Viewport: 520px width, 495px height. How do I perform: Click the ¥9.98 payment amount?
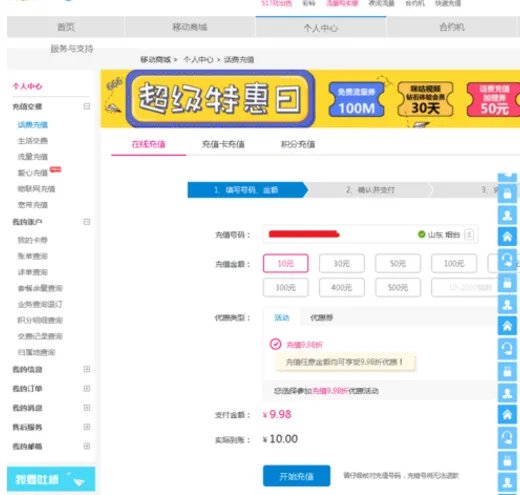click(x=277, y=414)
